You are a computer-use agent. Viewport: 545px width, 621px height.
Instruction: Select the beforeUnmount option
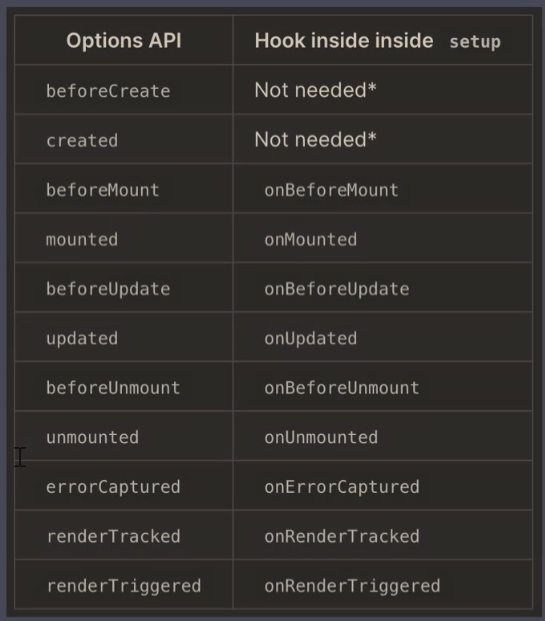pos(113,388)
